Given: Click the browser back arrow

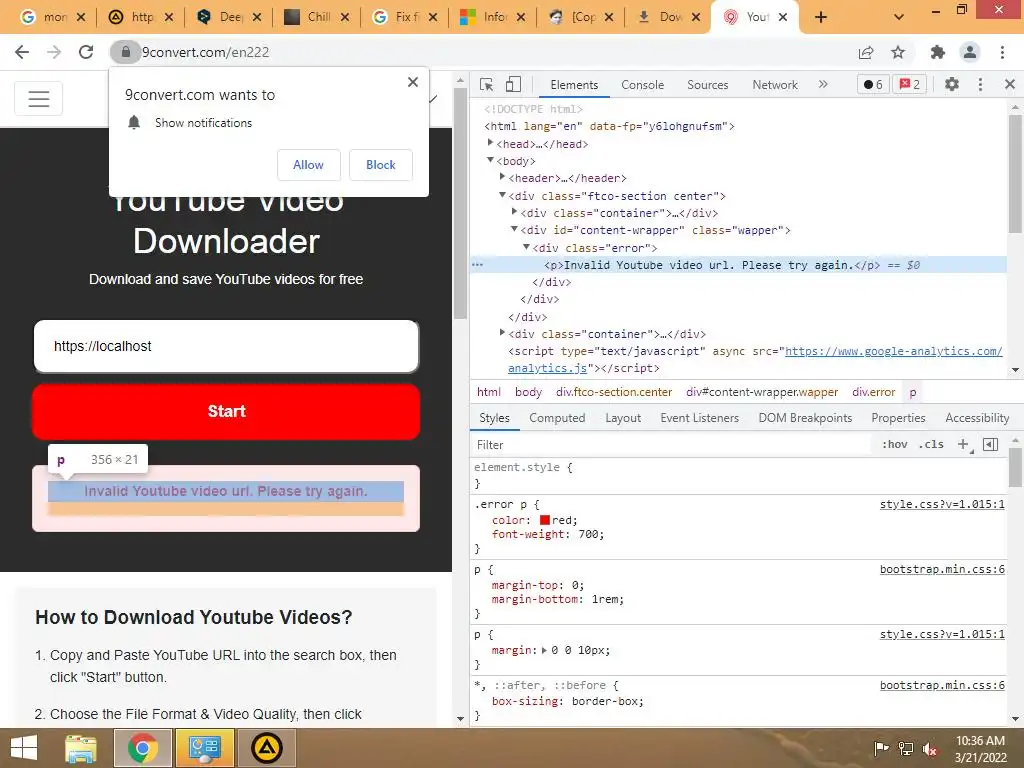Looking at the screenshot, I should click(x=22, y=52).
